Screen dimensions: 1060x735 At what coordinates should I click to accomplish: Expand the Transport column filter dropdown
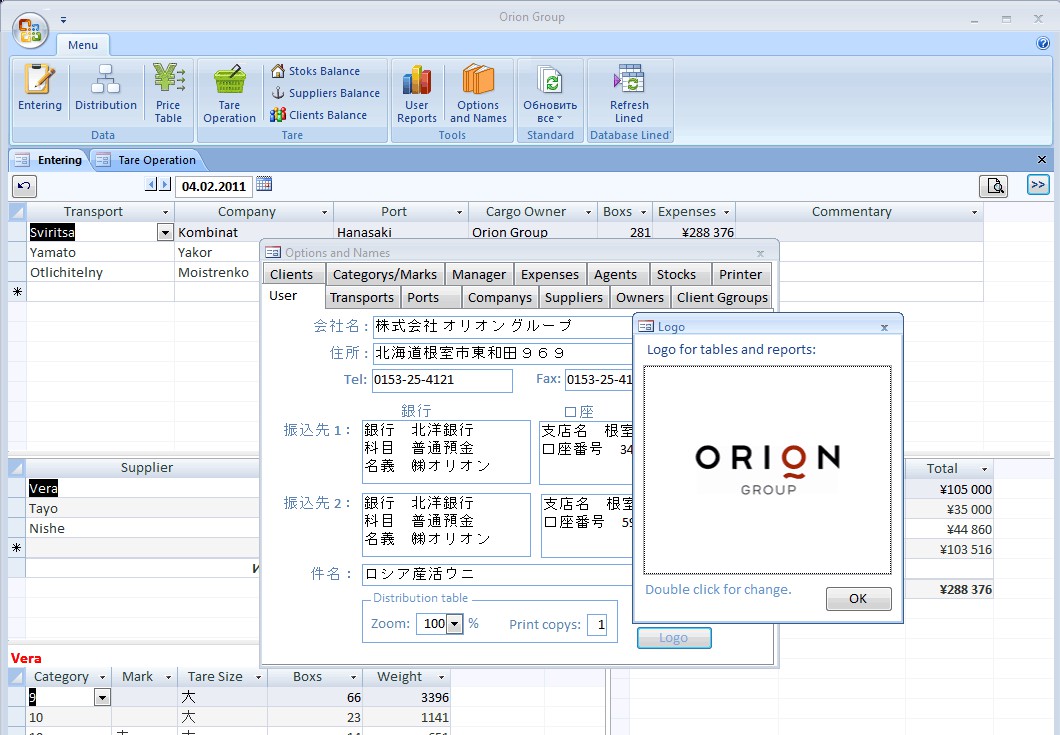tap(165, 212)
